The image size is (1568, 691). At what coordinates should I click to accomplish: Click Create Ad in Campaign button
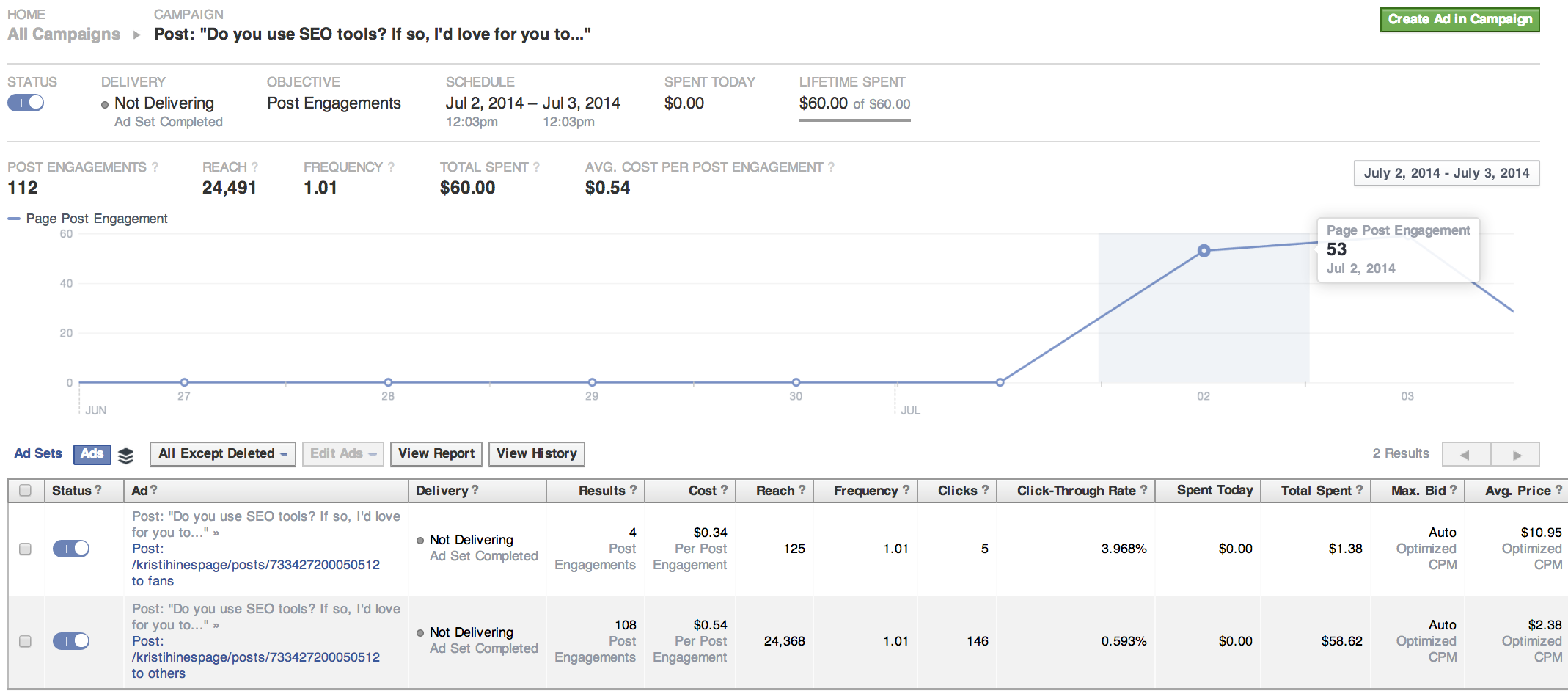(1459, 20)
